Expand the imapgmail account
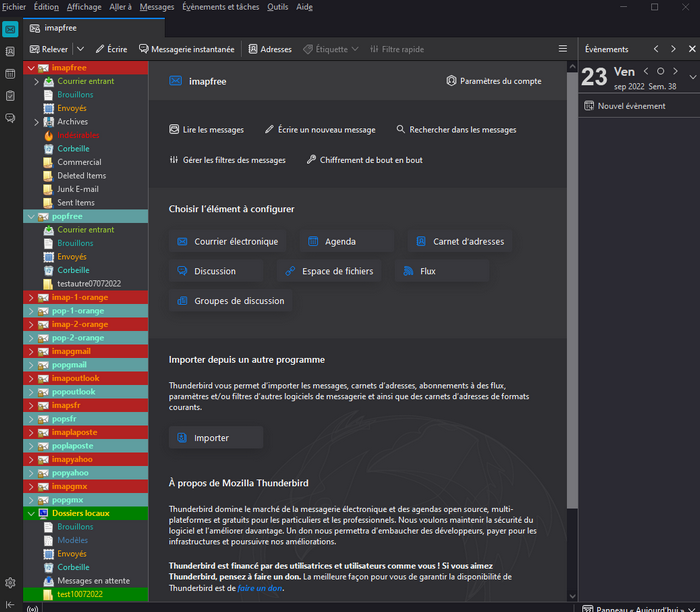Image resolution: width=700 pixels, height=612 pixels. pyautogui.click(x=31, y=351)
